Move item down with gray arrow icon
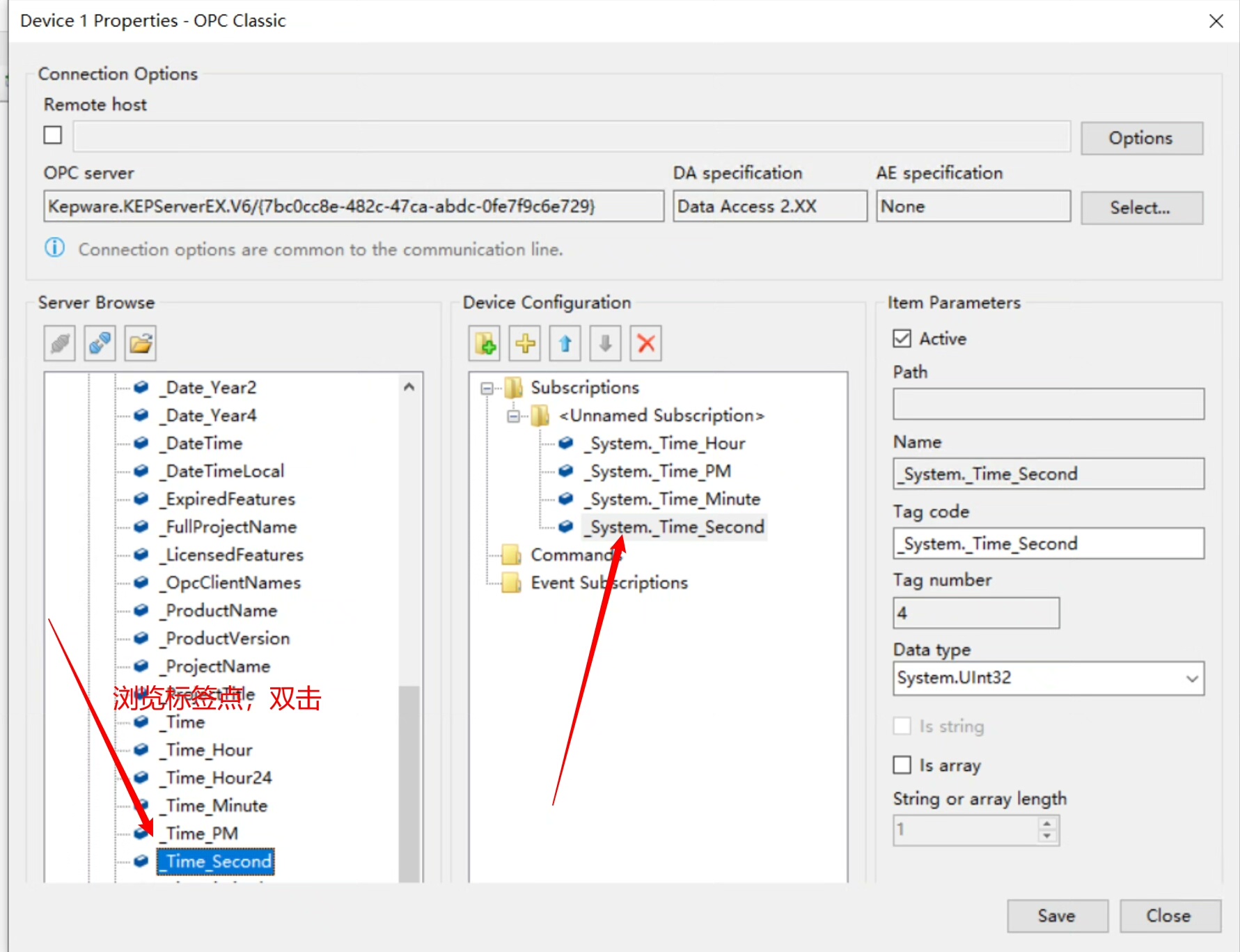 tap(605, 343)
